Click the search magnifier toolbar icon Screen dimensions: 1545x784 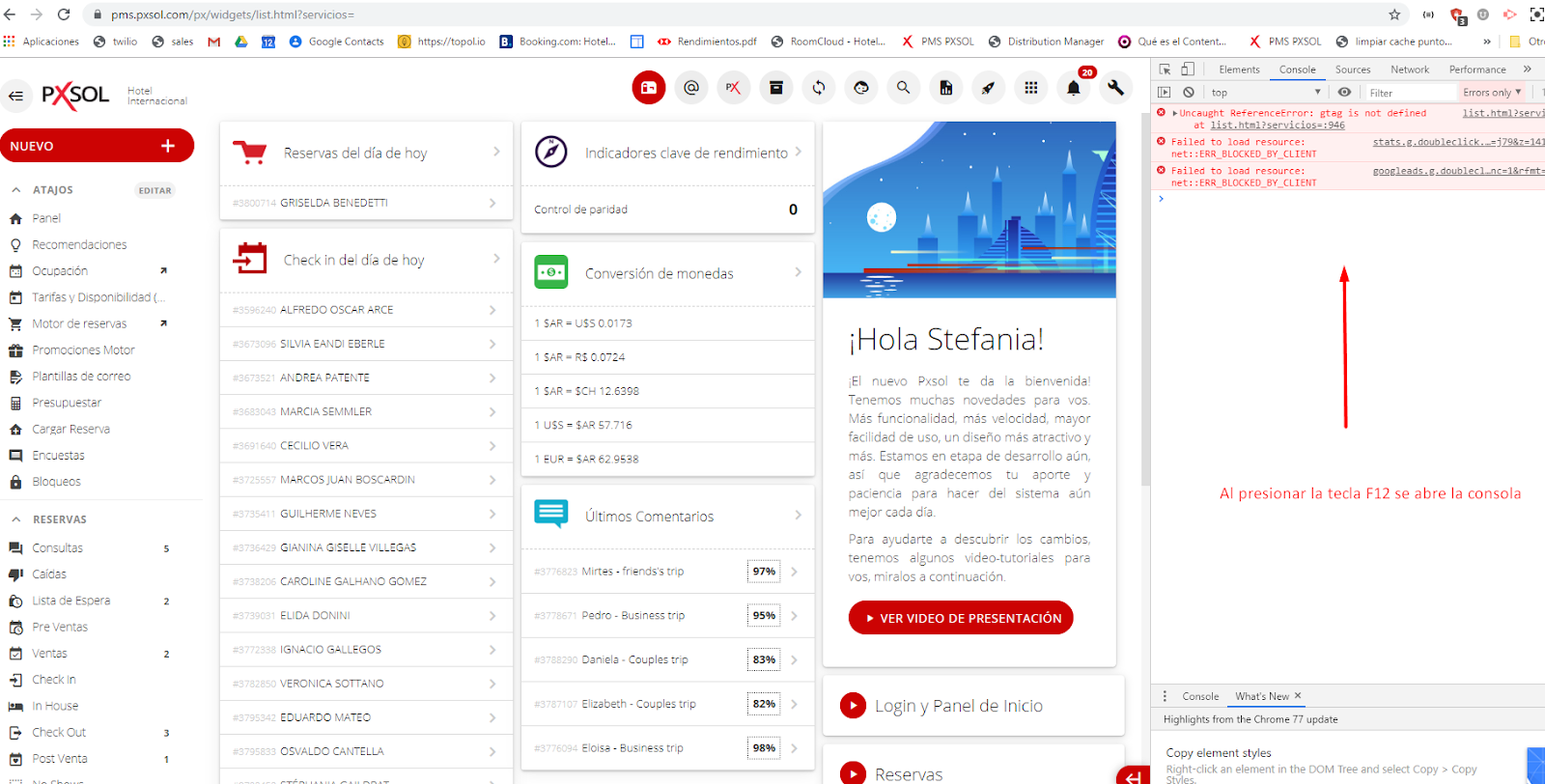[x=903, y=88]
